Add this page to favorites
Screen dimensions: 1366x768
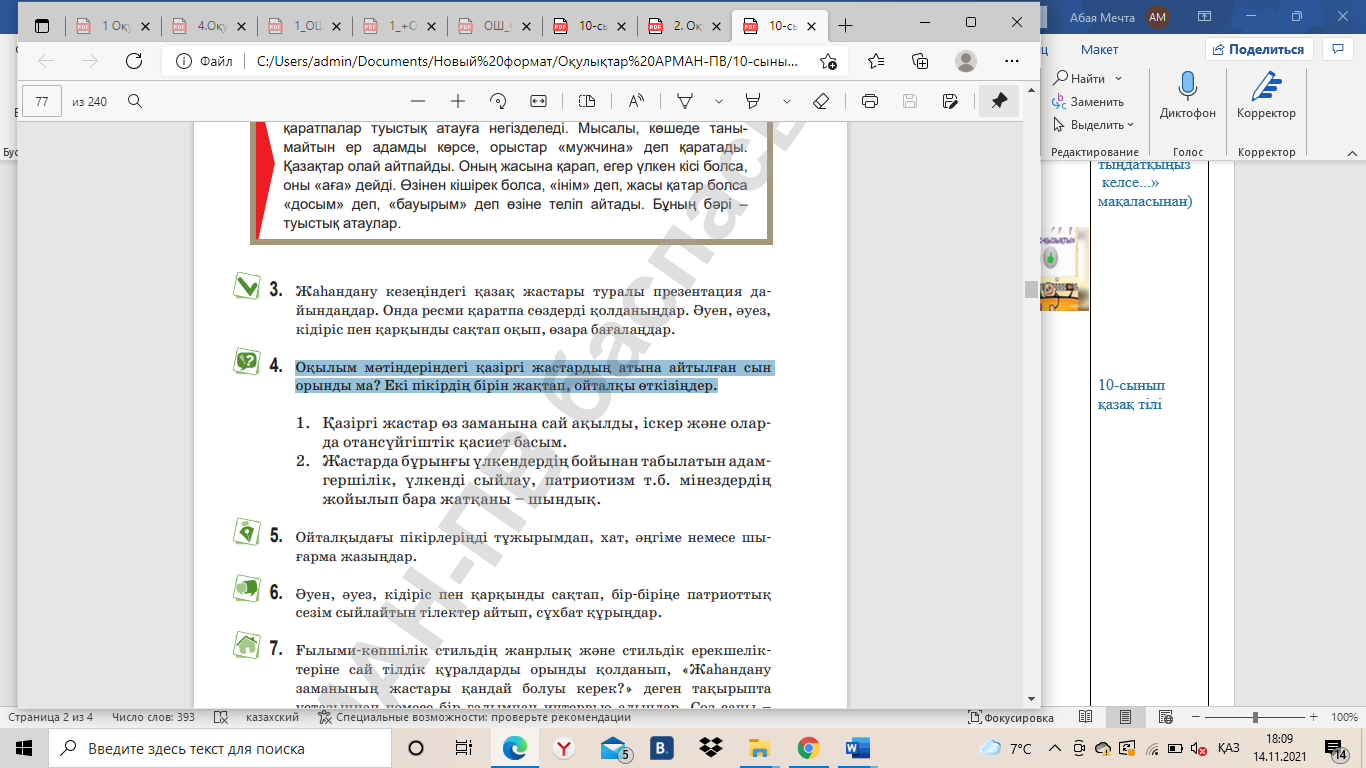tap(828, 61)
